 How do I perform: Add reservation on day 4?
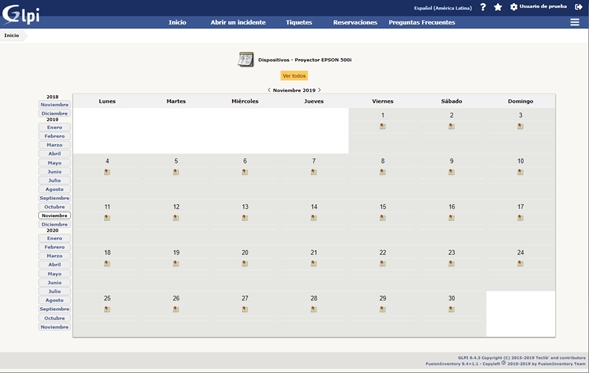click(x=107, y=172)
